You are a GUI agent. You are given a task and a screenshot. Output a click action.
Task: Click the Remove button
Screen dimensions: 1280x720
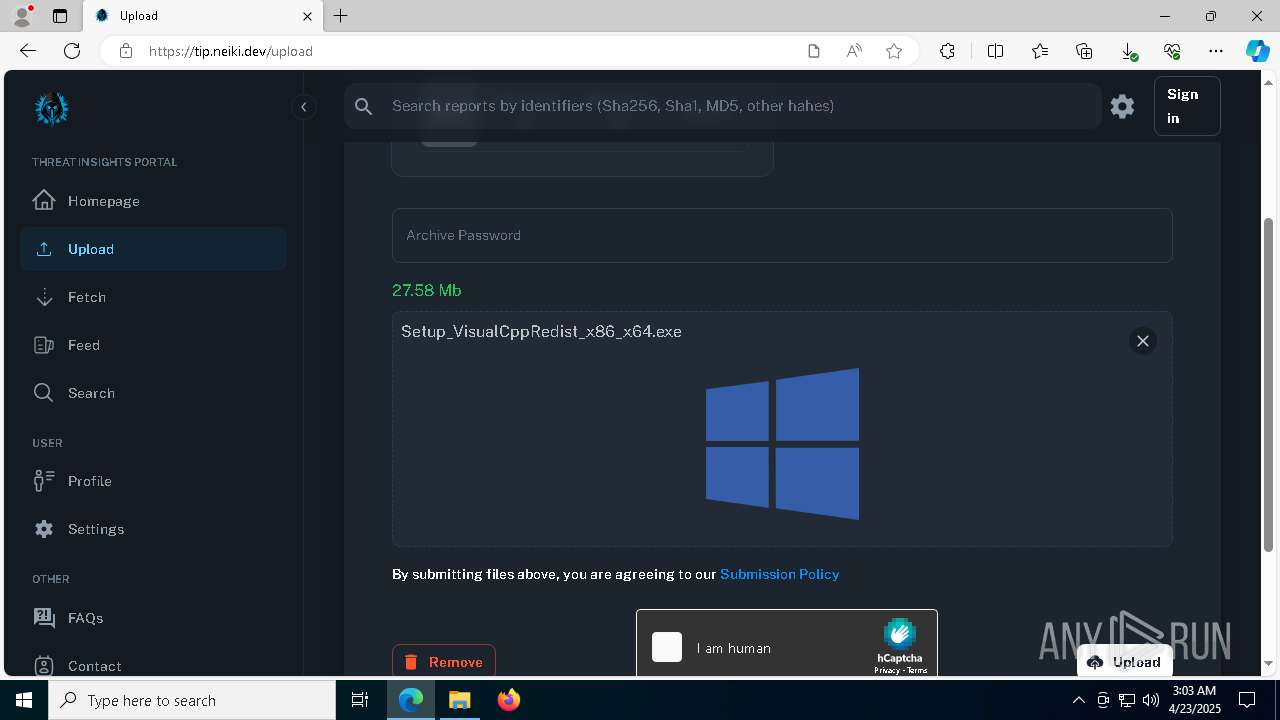[x=444, y=661]
